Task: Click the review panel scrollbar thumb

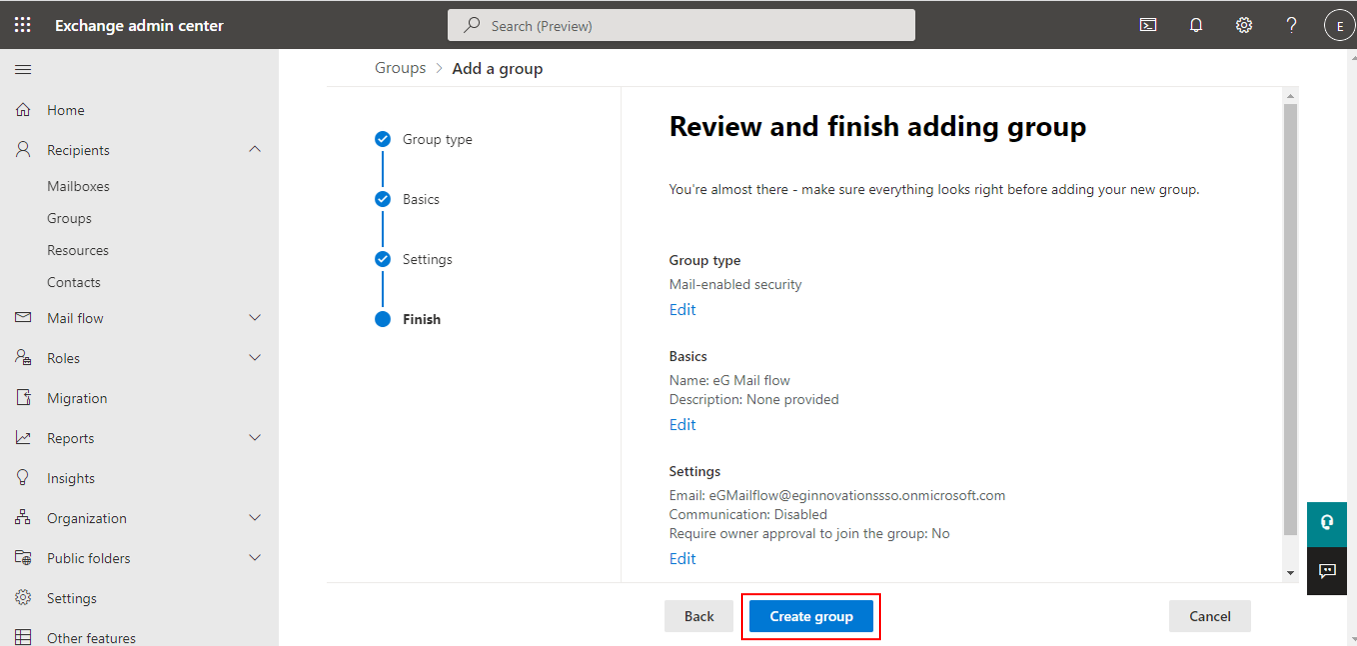Action: [1290, 319]
